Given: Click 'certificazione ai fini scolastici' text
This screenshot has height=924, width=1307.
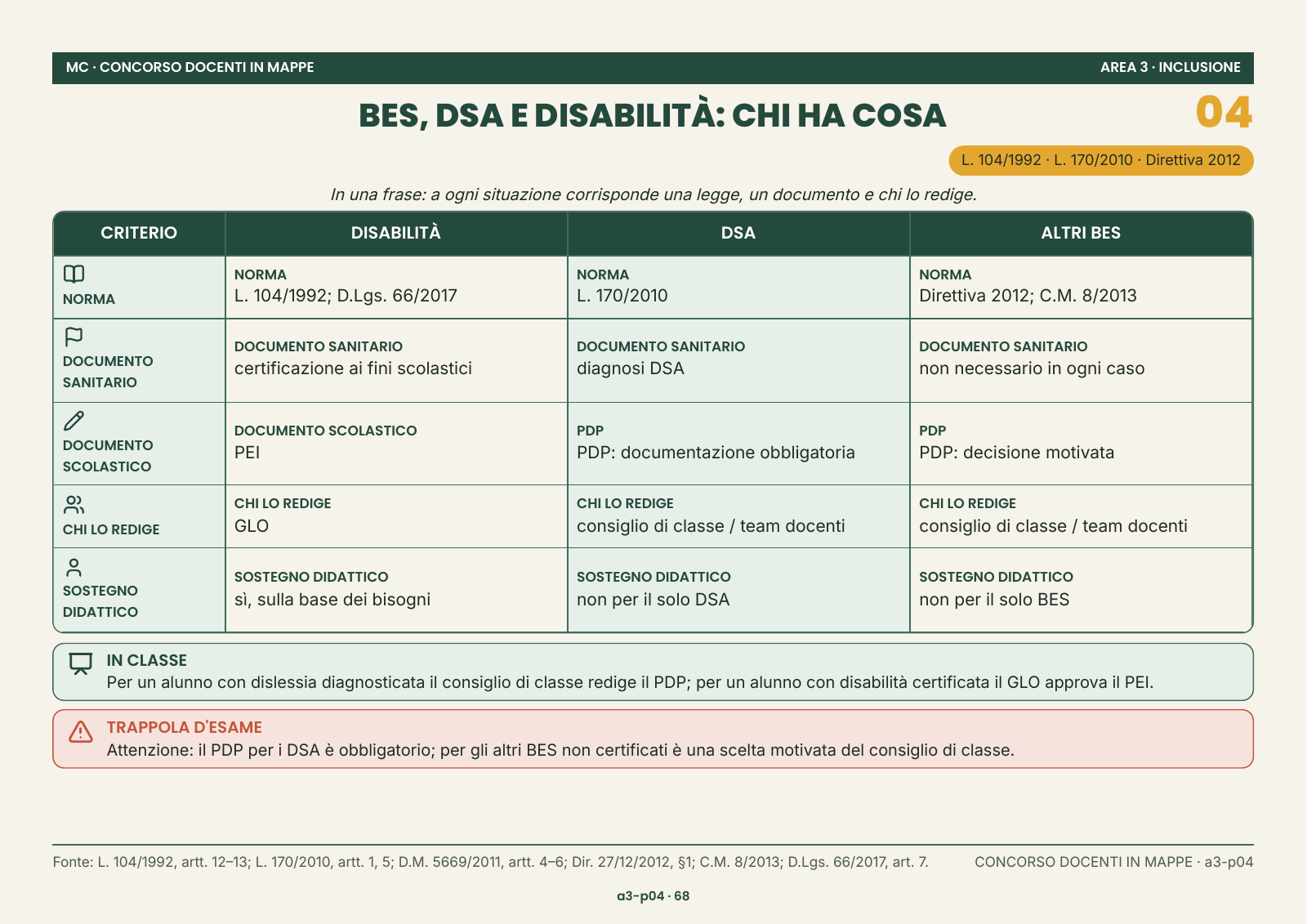Looking at the screenshot, I should 353,368.
